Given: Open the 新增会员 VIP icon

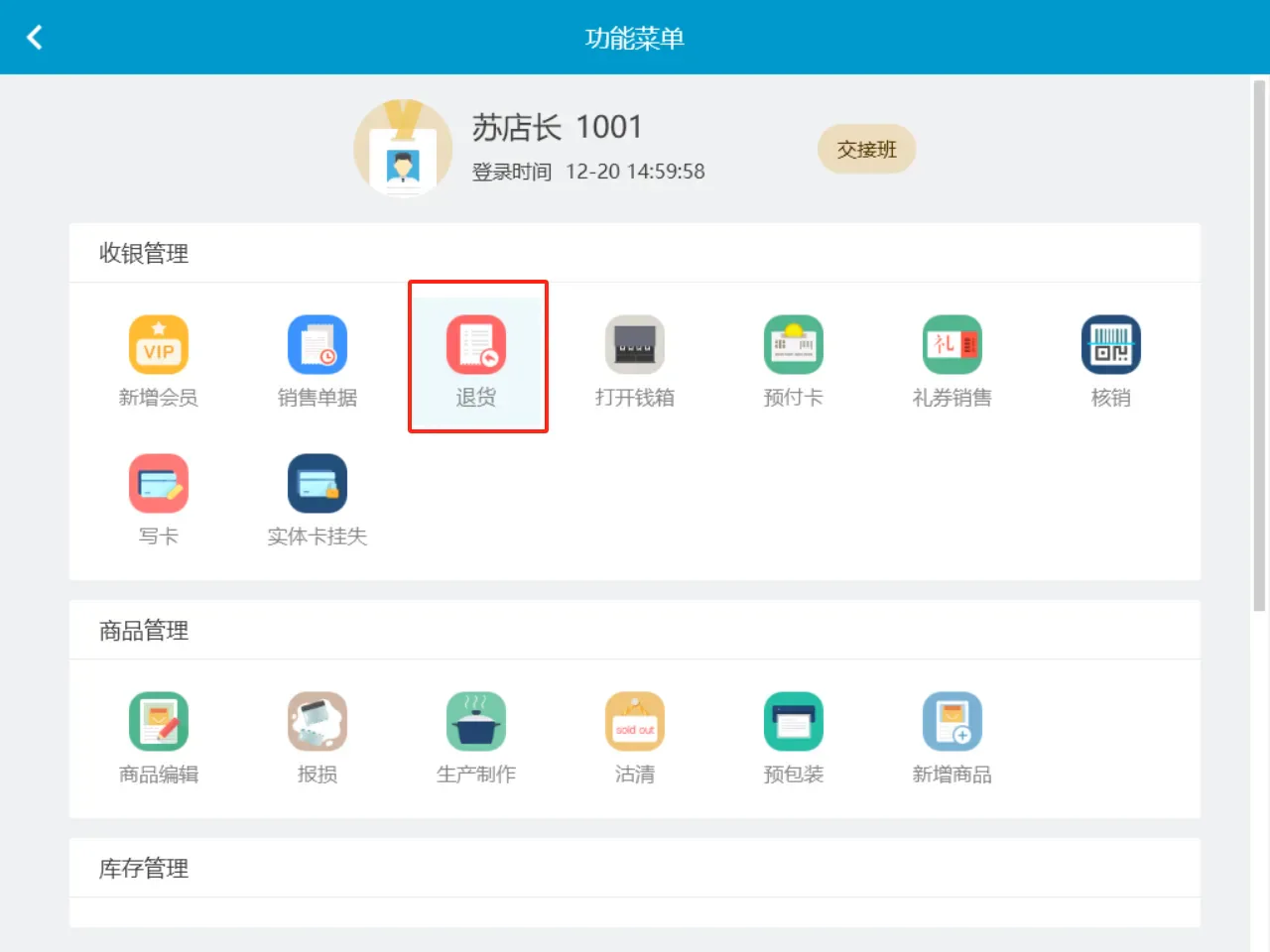Looking at the screenshot, I should point(159,344).
